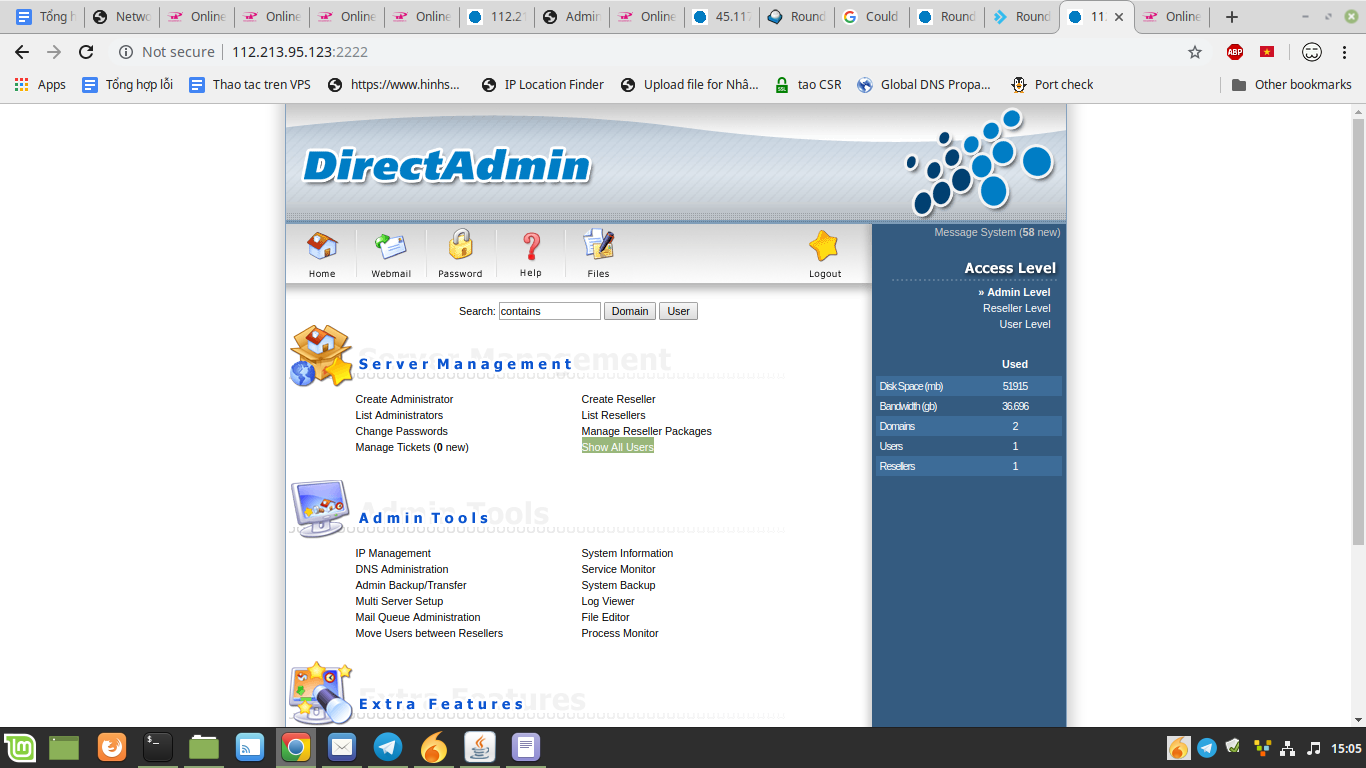Click the highlighted Show All Users link
Viewport: 1366px width, 768px height.
[x=617, y=447]
